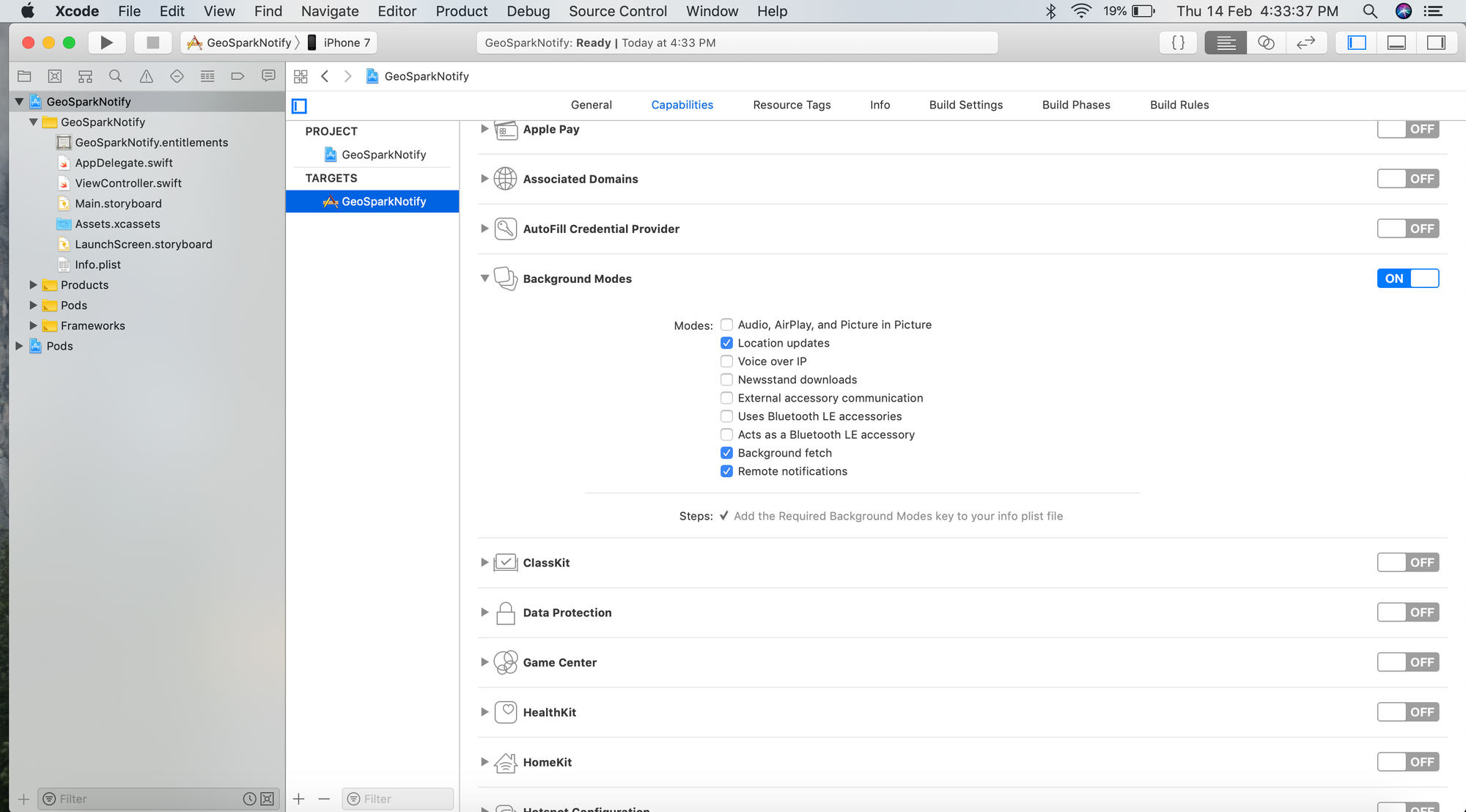Choose the iPhone 7 run destination

point(340,43)
